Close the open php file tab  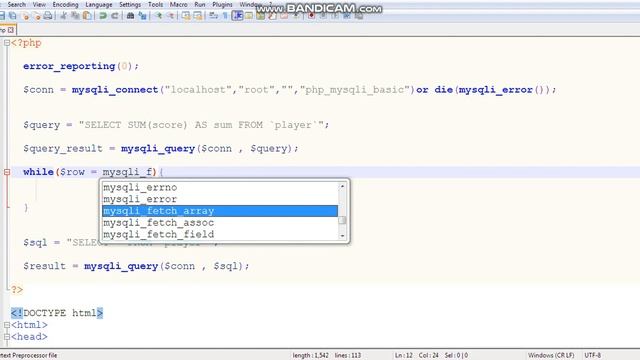(11, 30)
